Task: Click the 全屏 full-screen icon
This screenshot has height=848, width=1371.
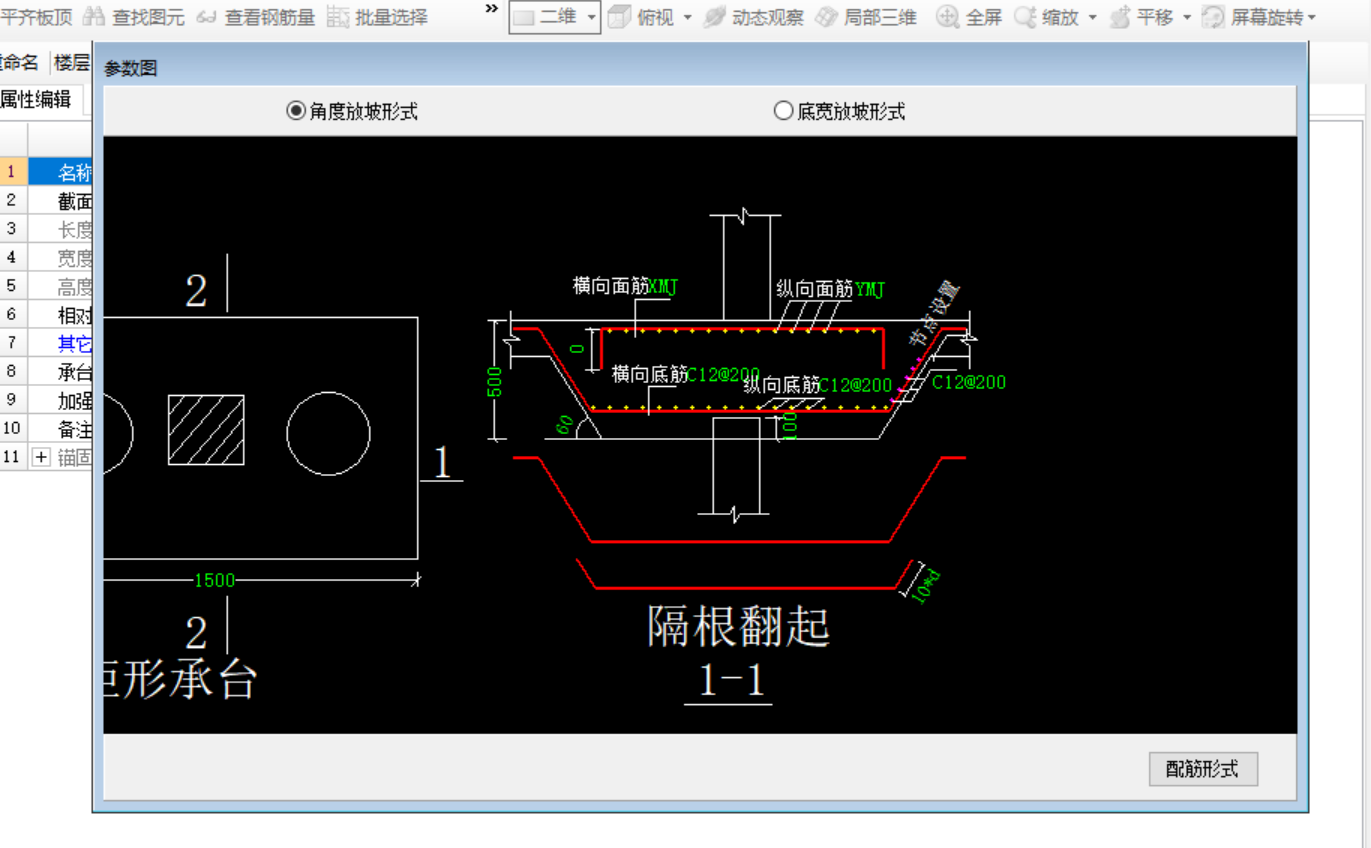Action: [x=948, y=17]
